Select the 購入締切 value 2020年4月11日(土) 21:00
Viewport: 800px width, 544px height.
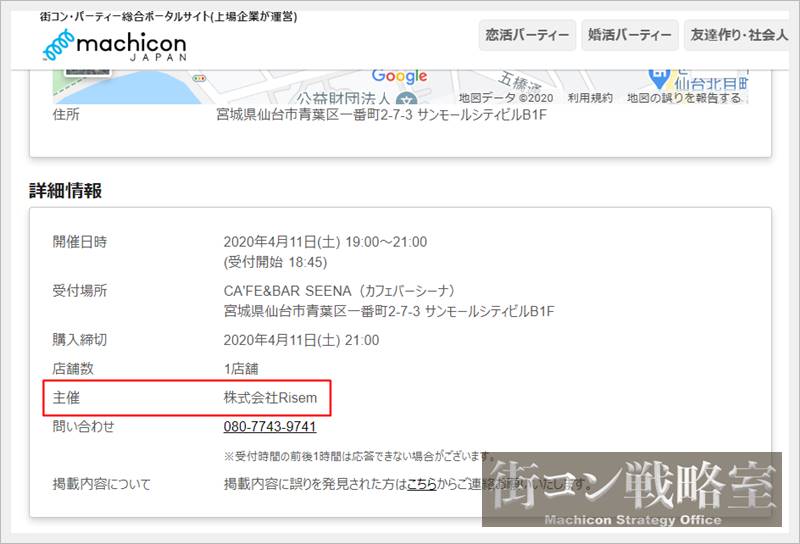[301, 340]
